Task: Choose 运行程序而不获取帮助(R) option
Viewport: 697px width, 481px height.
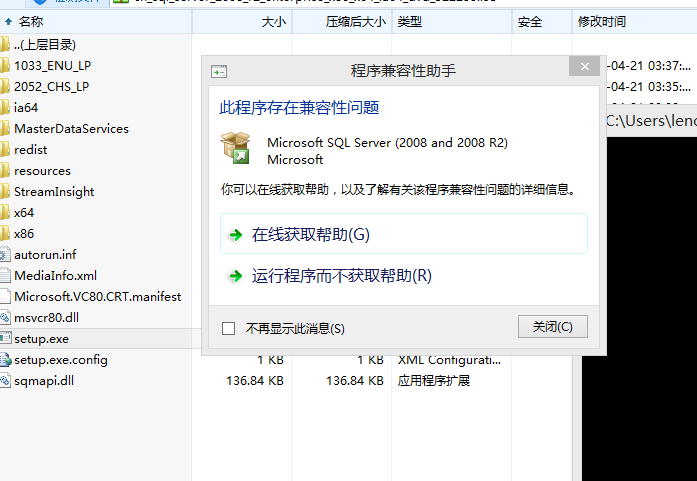Action: [x=341, y=276]
